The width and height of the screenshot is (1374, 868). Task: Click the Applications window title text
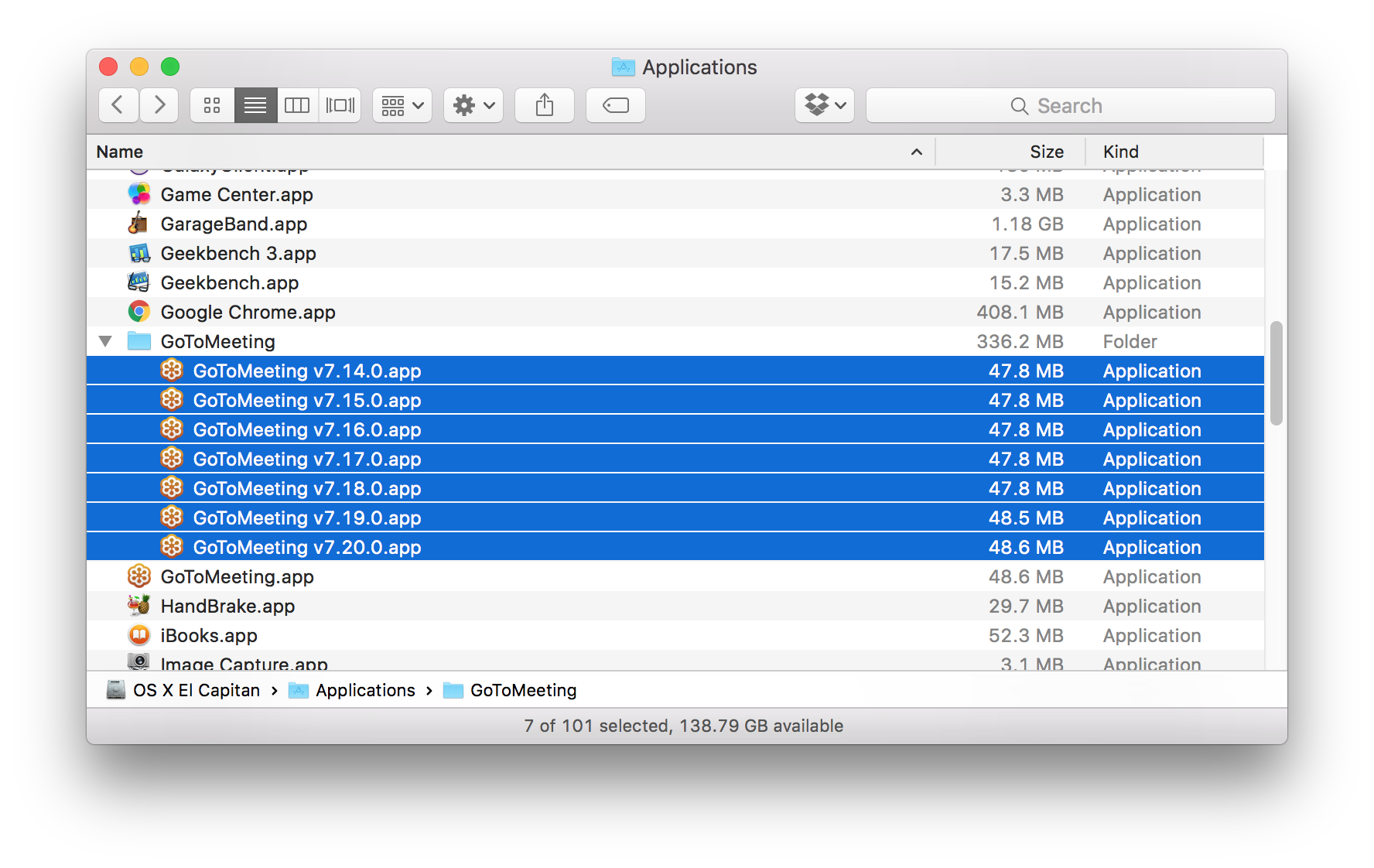pos(699,67)
